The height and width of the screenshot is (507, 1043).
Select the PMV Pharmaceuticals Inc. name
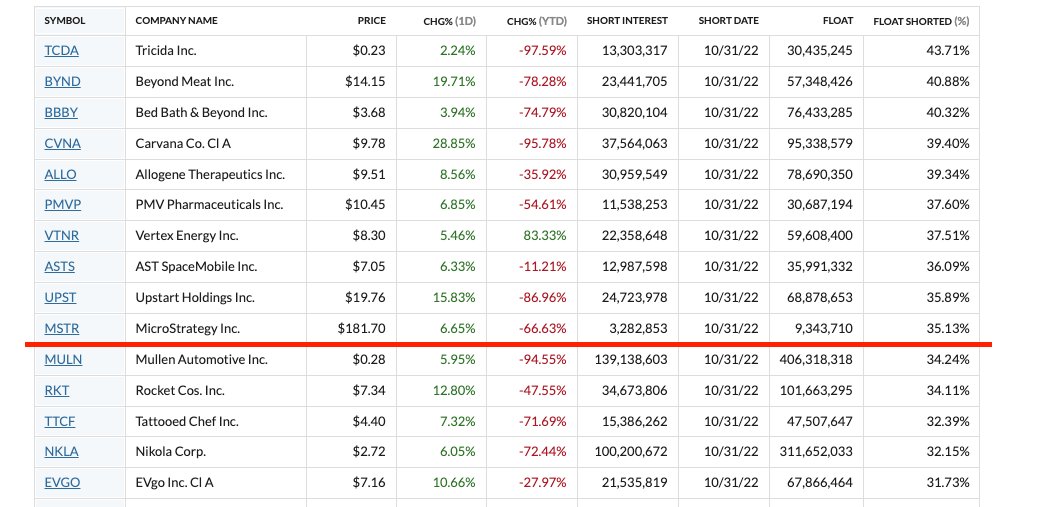click(x=210, y=205)
